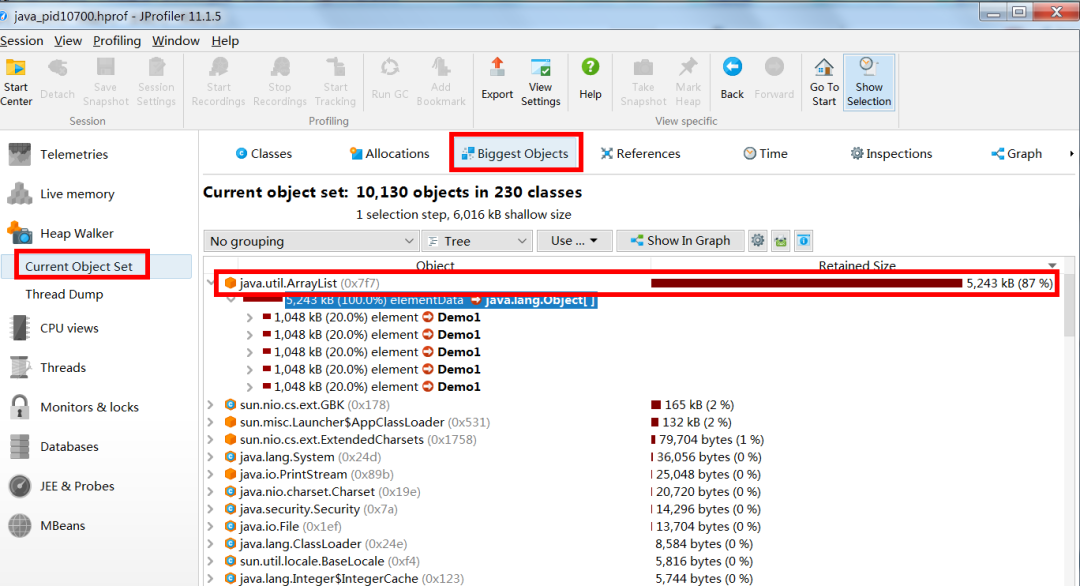Expand the java.io.PrintStream node
1080x586 pixels.
pos(211,474)
